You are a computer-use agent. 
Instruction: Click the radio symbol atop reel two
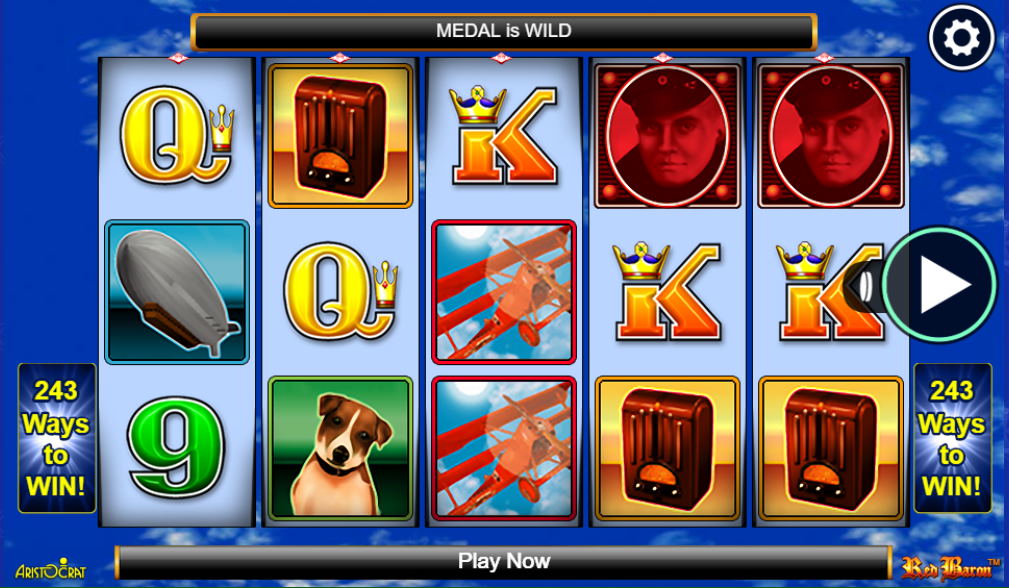click(x=340, y=136)
